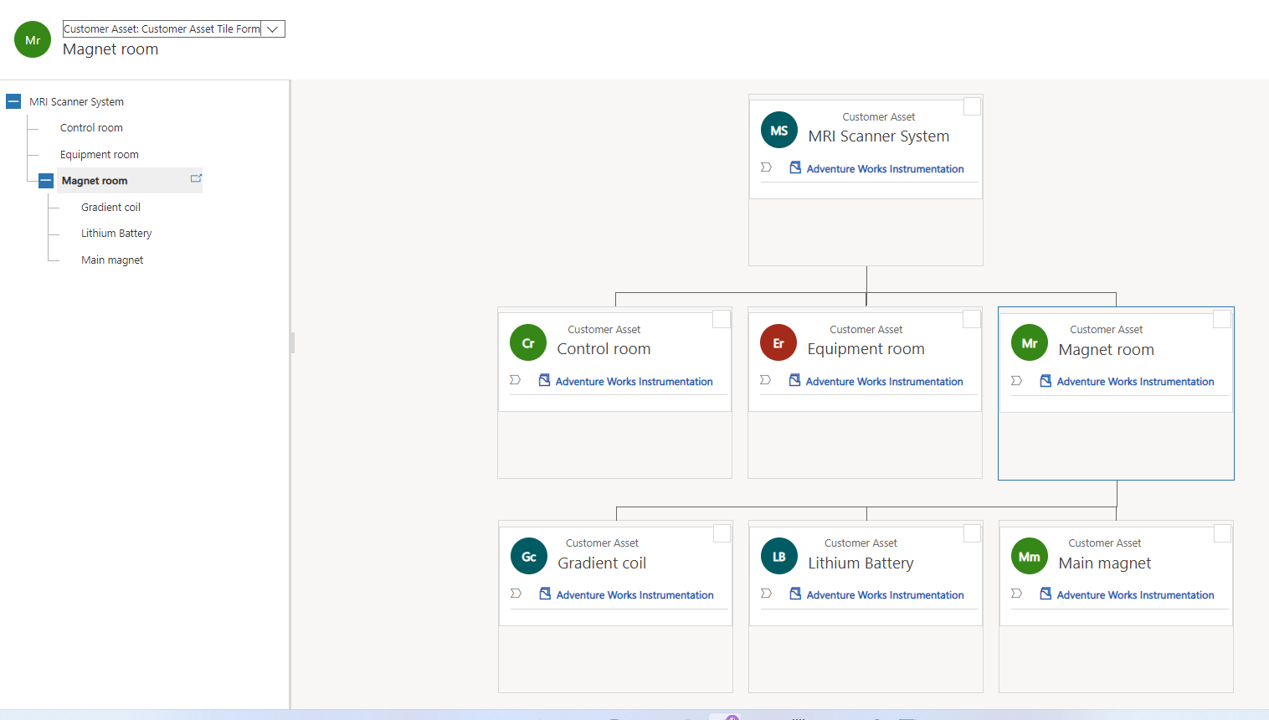1269x720 pixels.
Task: Check the Main magnet tile checkbox
Action: [x=1222, y=534]
